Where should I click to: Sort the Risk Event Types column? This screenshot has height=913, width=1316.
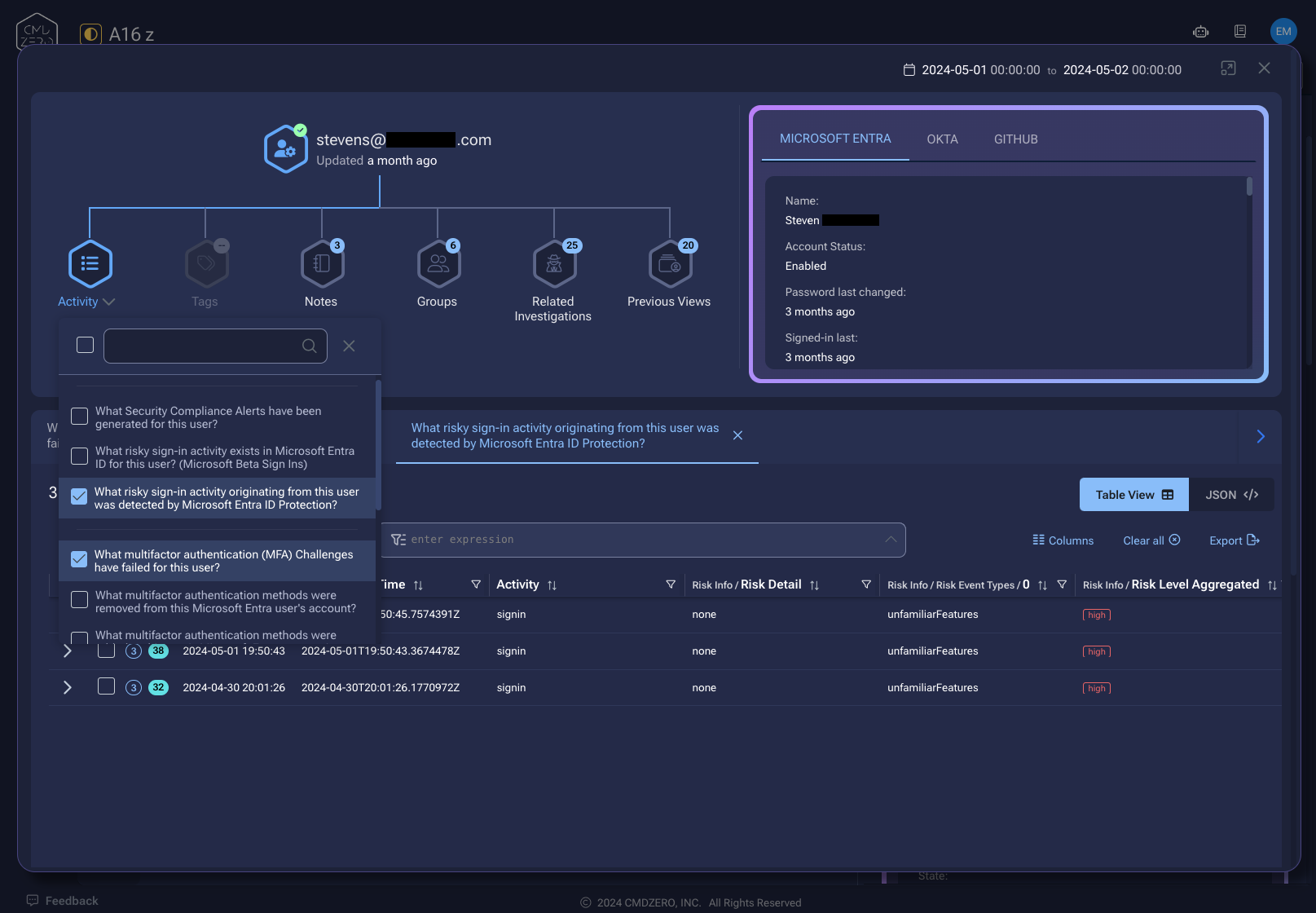[1042, 585]
